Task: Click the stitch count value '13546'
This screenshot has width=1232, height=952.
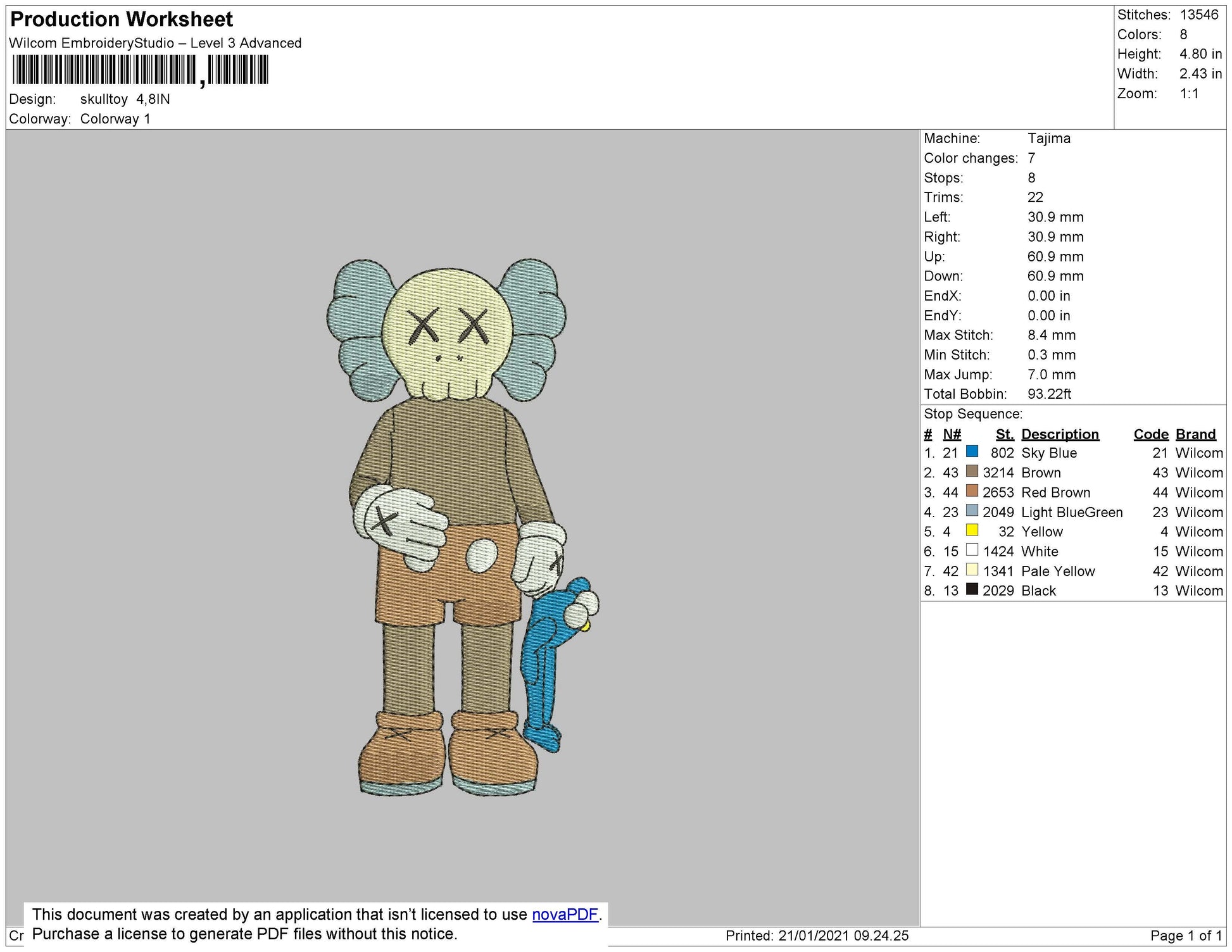Action: coord(1199,15)
